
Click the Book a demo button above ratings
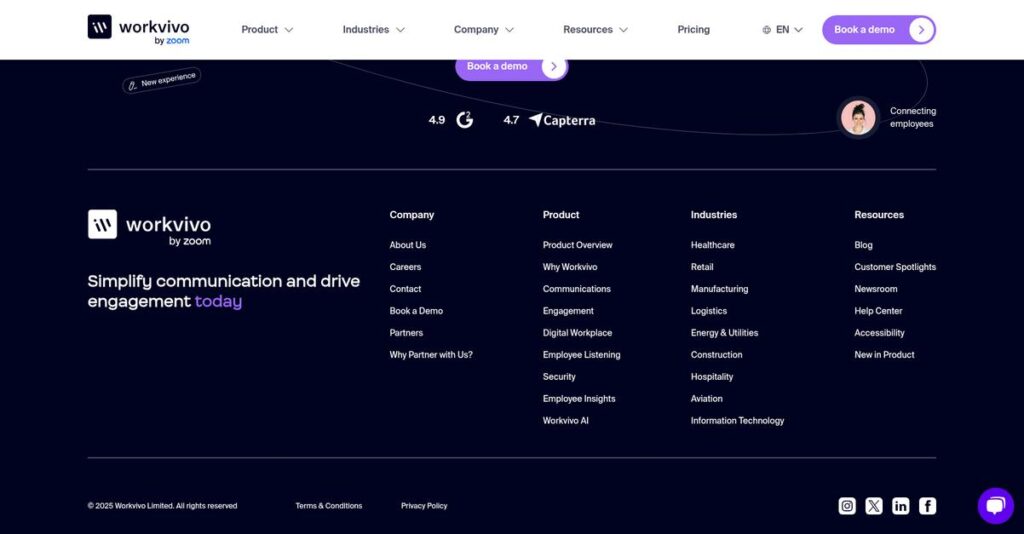pos(511,67)
